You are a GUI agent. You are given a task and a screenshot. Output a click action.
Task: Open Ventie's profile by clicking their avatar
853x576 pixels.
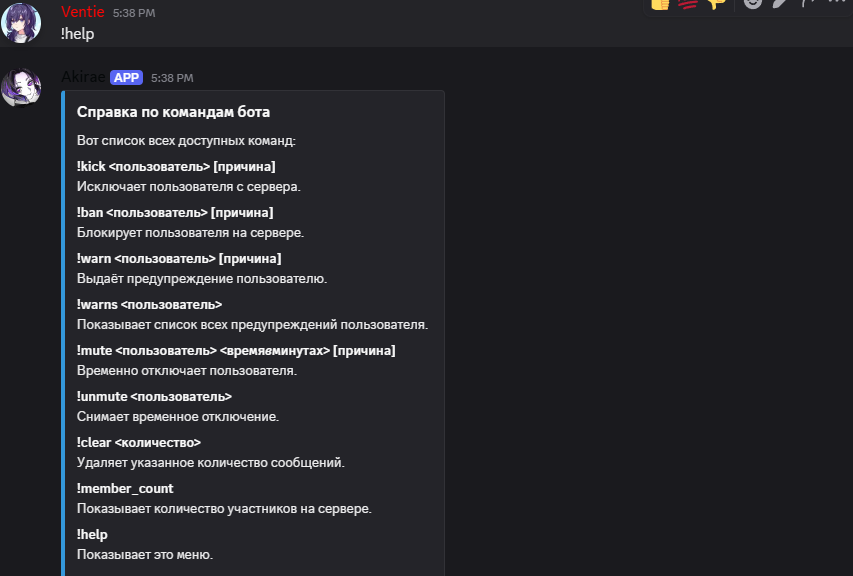(22, 22)
